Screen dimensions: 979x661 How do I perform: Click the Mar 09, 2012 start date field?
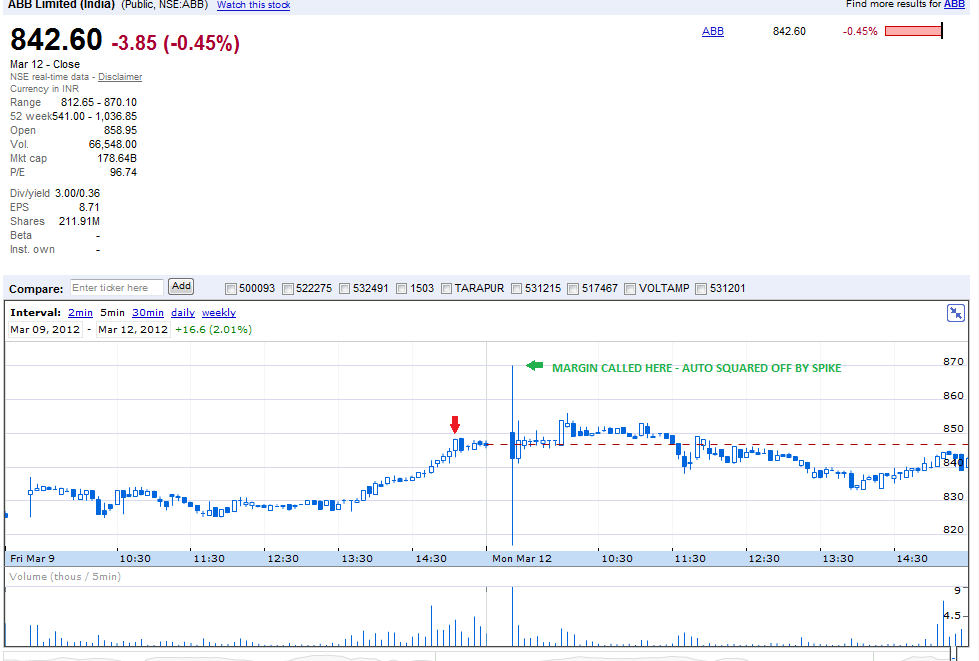[x=45, y=330]
